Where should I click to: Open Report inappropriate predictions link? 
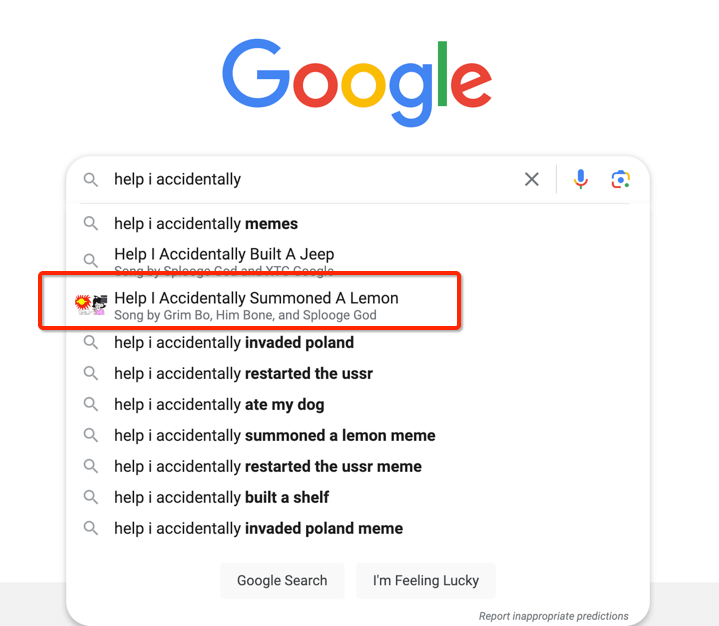point(553,616)
